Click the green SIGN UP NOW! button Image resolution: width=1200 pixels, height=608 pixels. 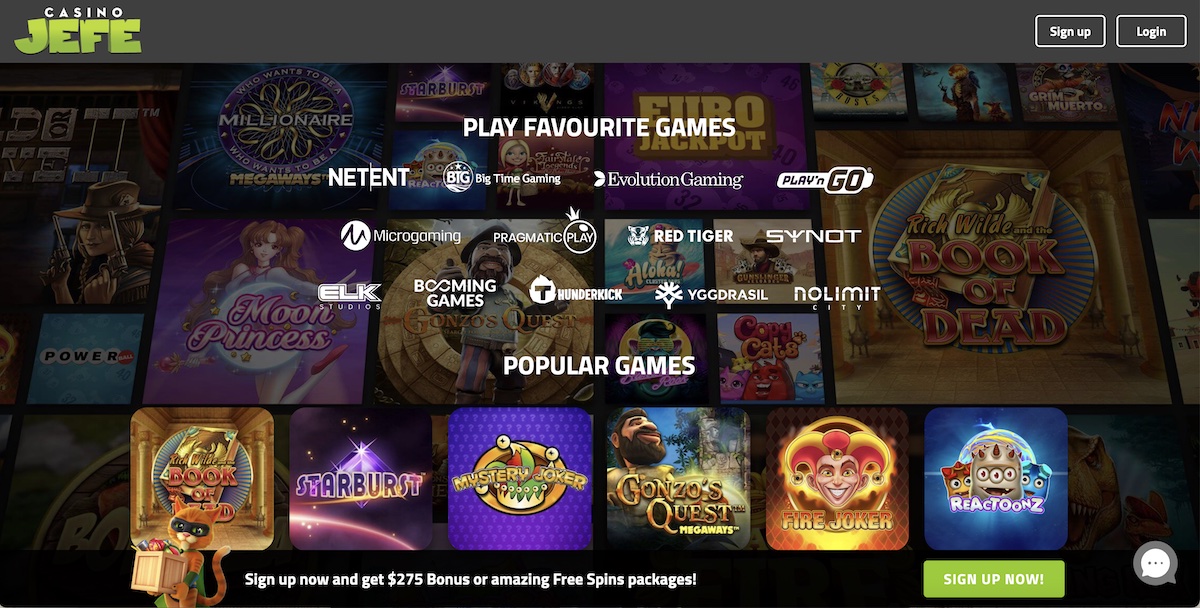[993, 579]
